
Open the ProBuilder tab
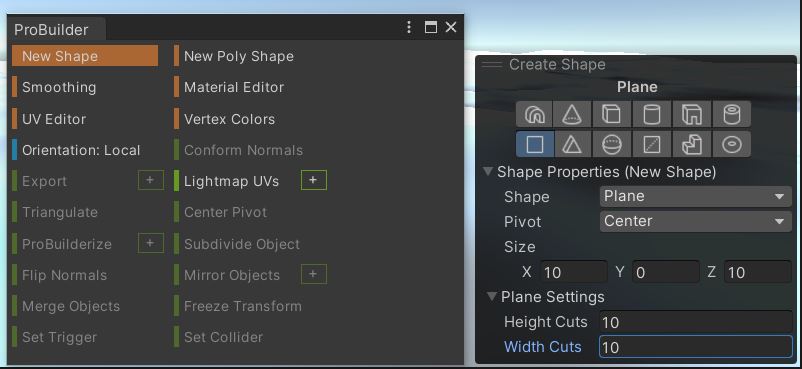(x=51, y=30)
